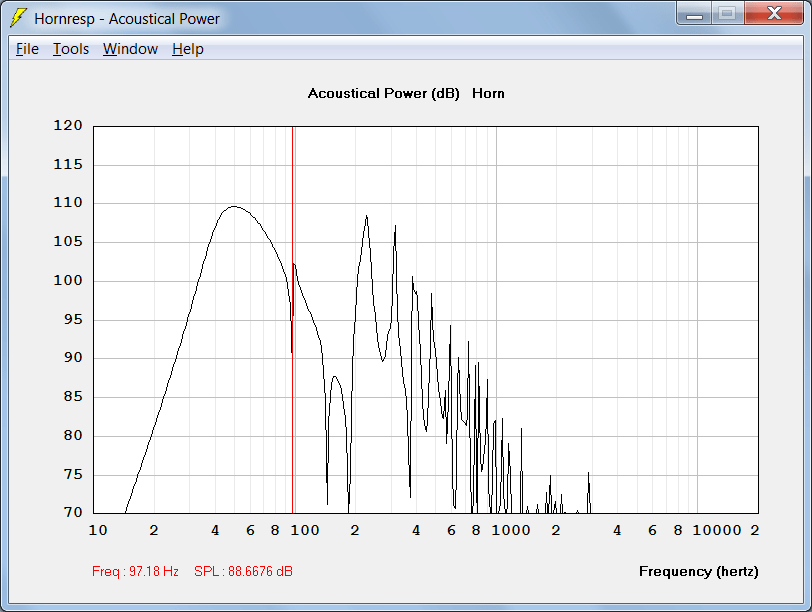Click the 110 y-axis label
812x612 pixels.
click(x=68, y=203)
